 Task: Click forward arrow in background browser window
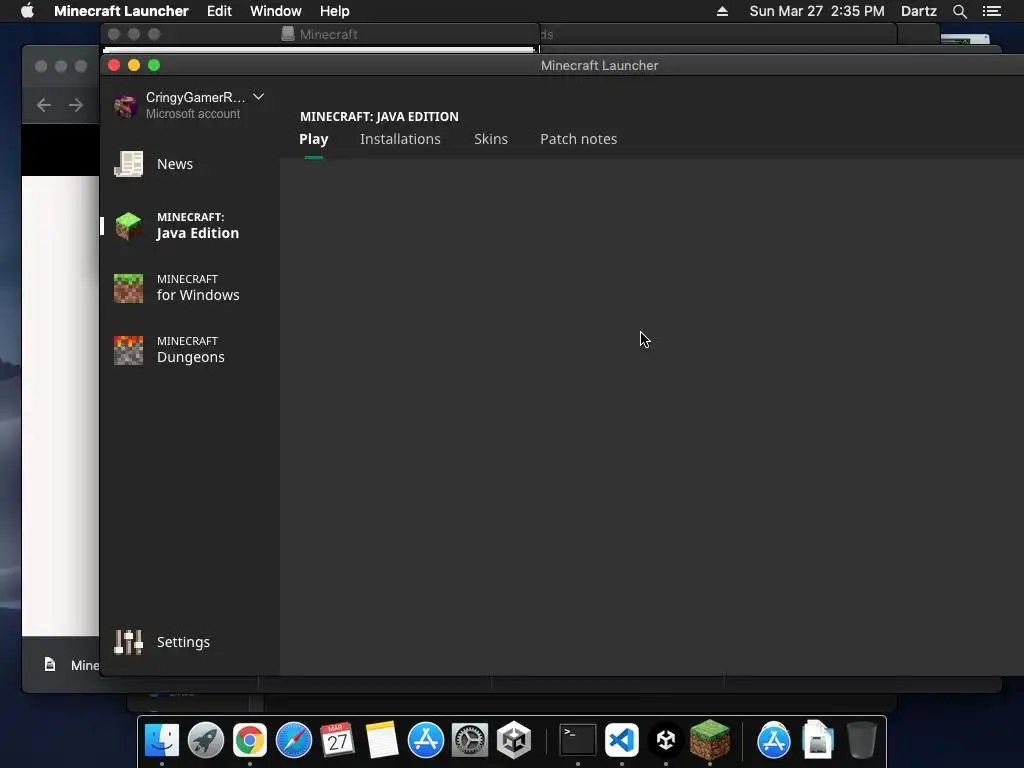[x=76, y=105]
